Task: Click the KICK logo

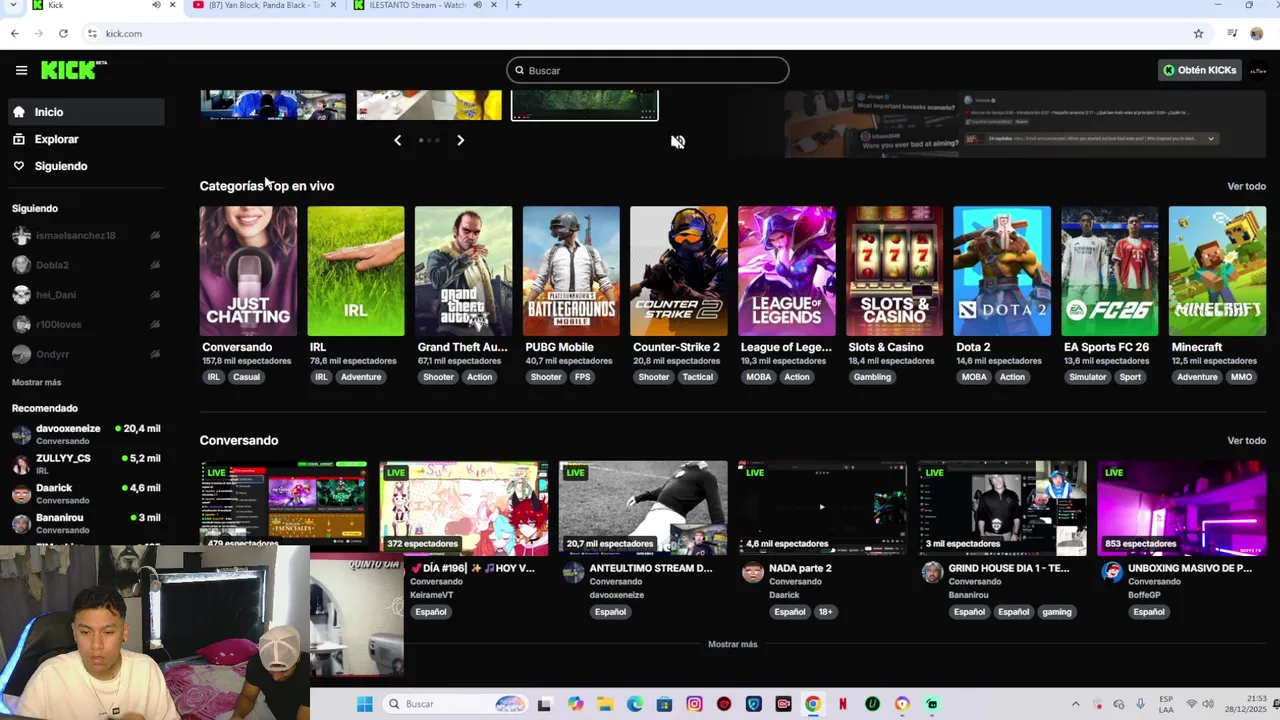Action: click(73, 70)
